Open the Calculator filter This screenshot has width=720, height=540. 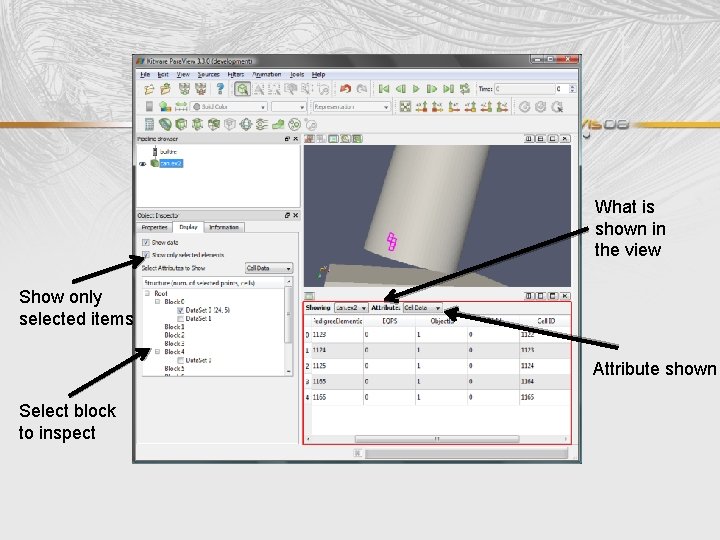coord(149,124)
